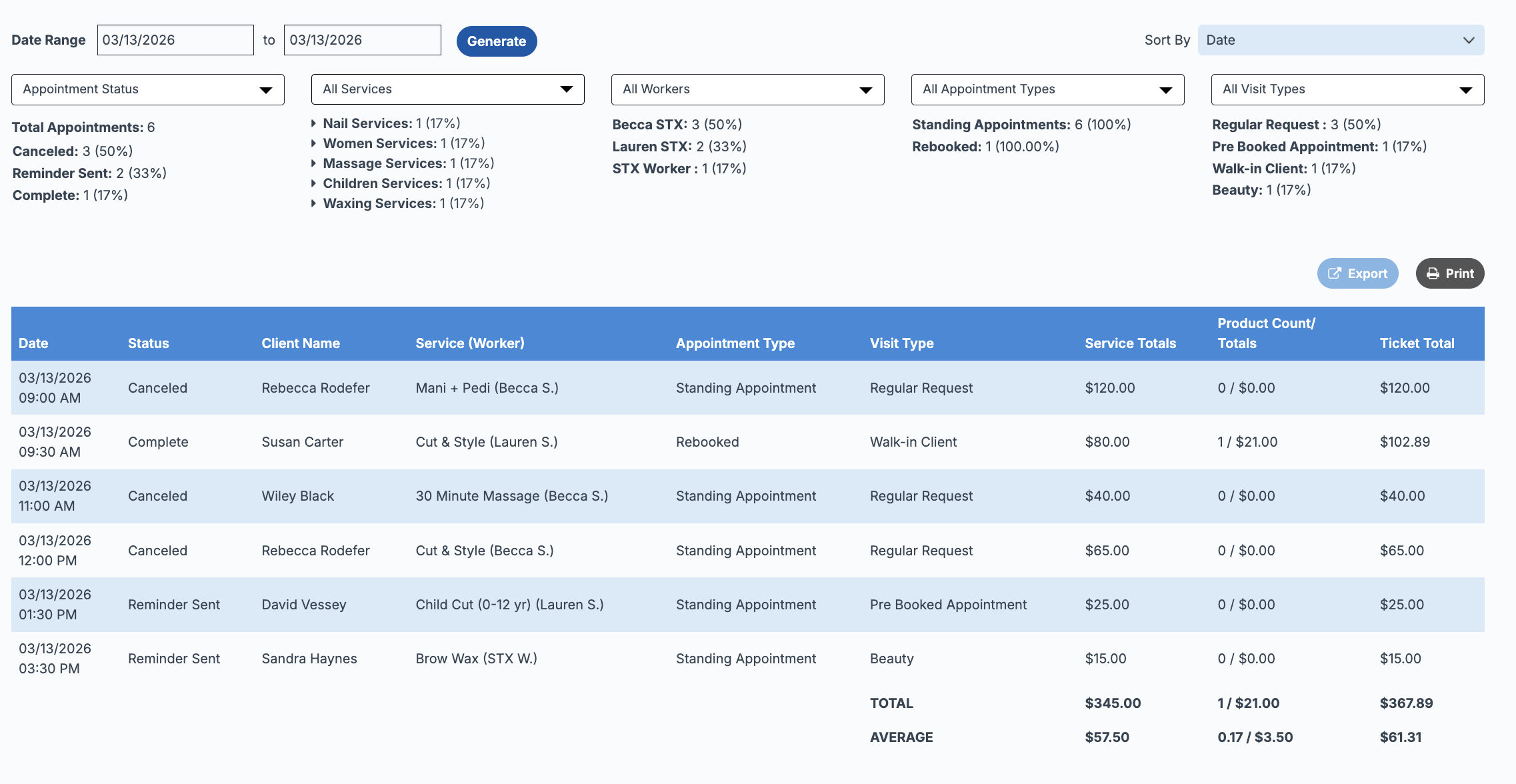Click the Status column header
The image size is (1516, 784).
tap(148, 343)
